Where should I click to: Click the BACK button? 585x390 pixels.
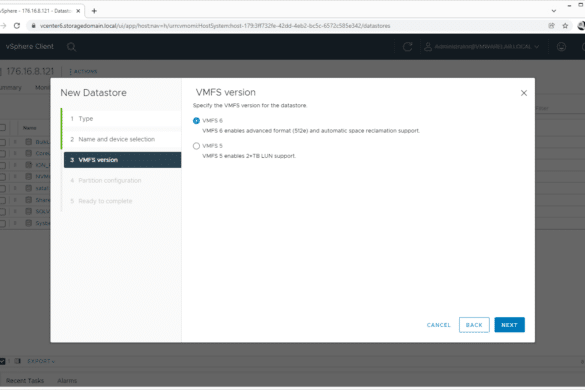[474, 325]
